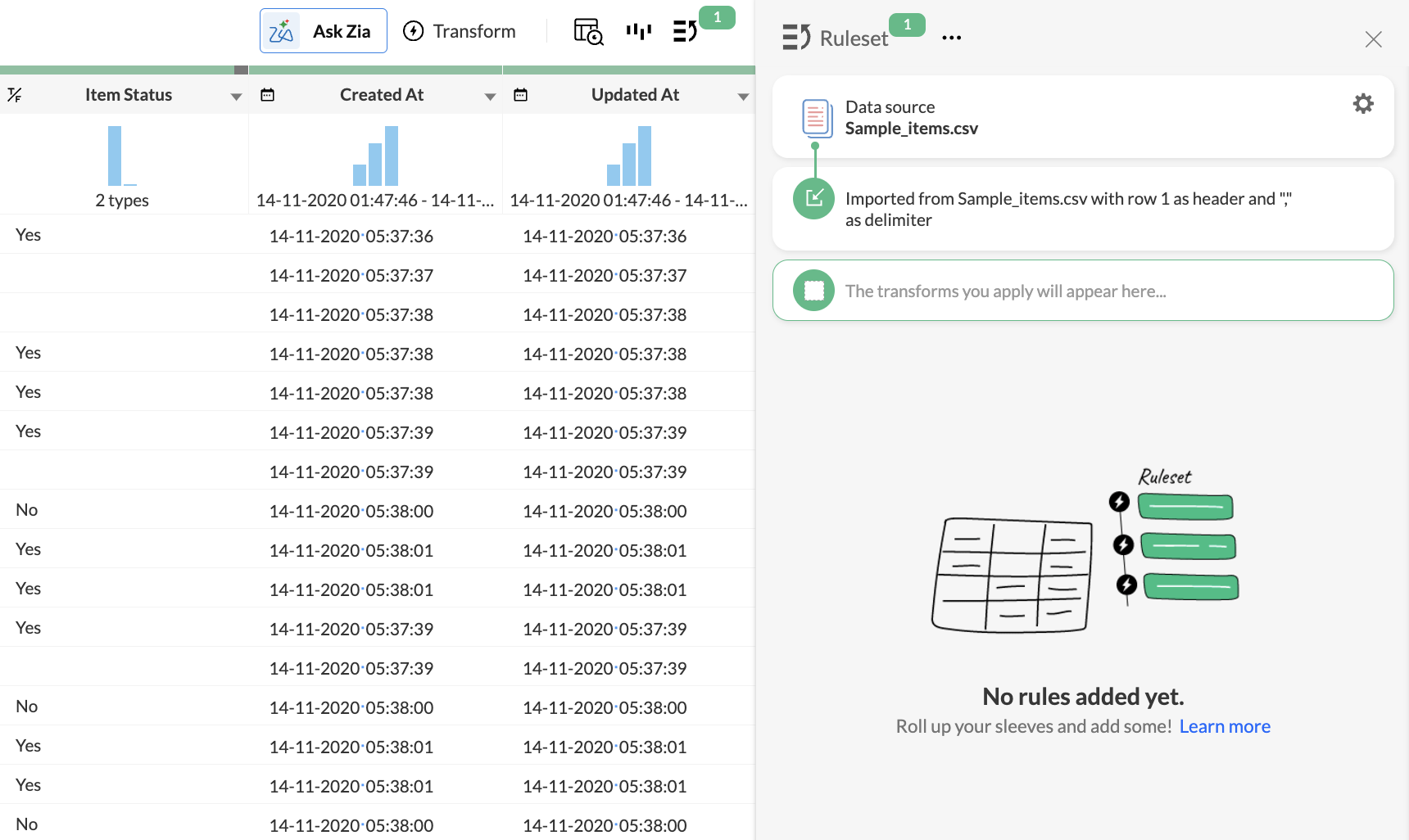Click the Created At distribution histogram

375,156
